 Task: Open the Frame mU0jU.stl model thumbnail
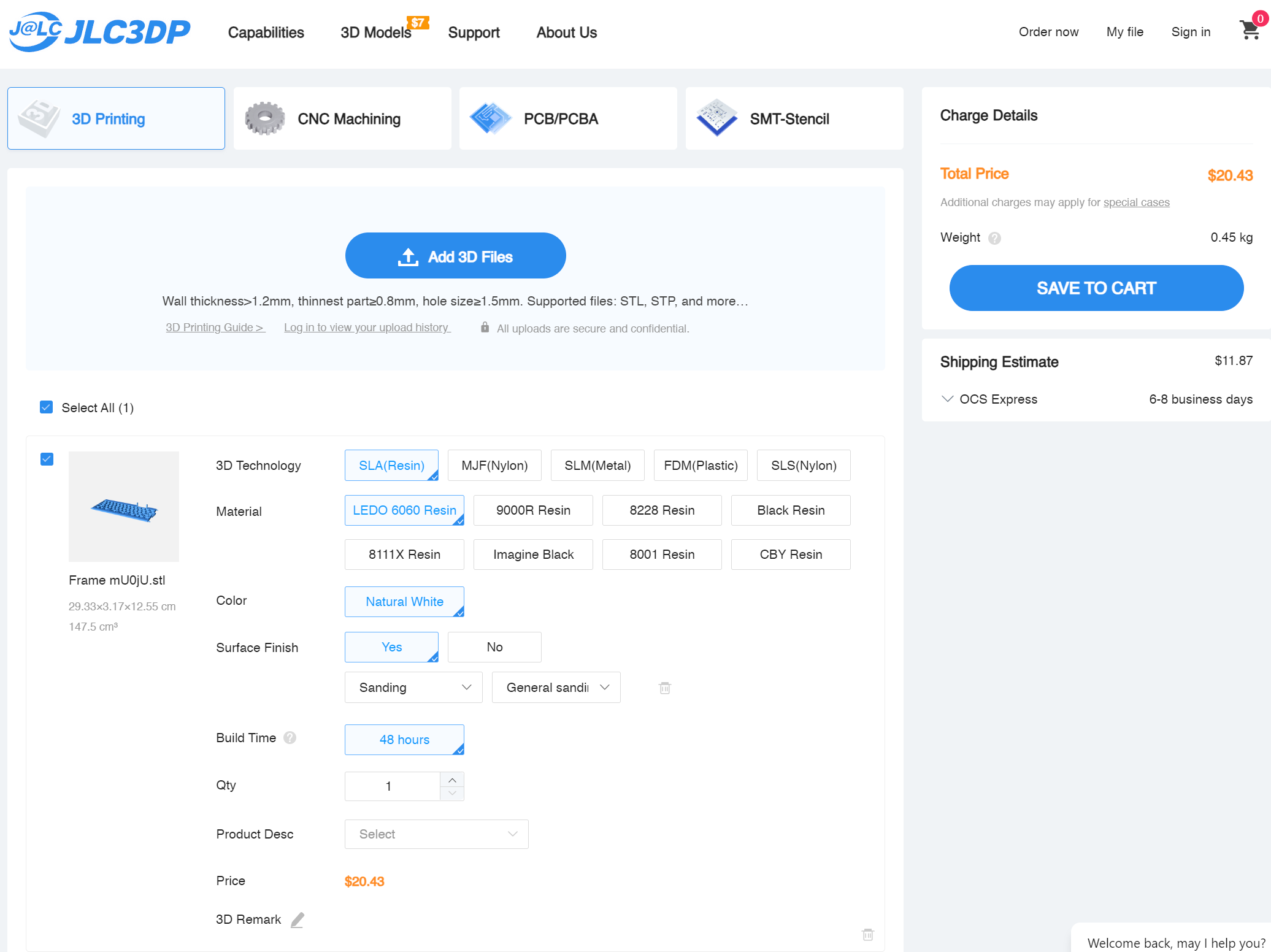(124, 507)
